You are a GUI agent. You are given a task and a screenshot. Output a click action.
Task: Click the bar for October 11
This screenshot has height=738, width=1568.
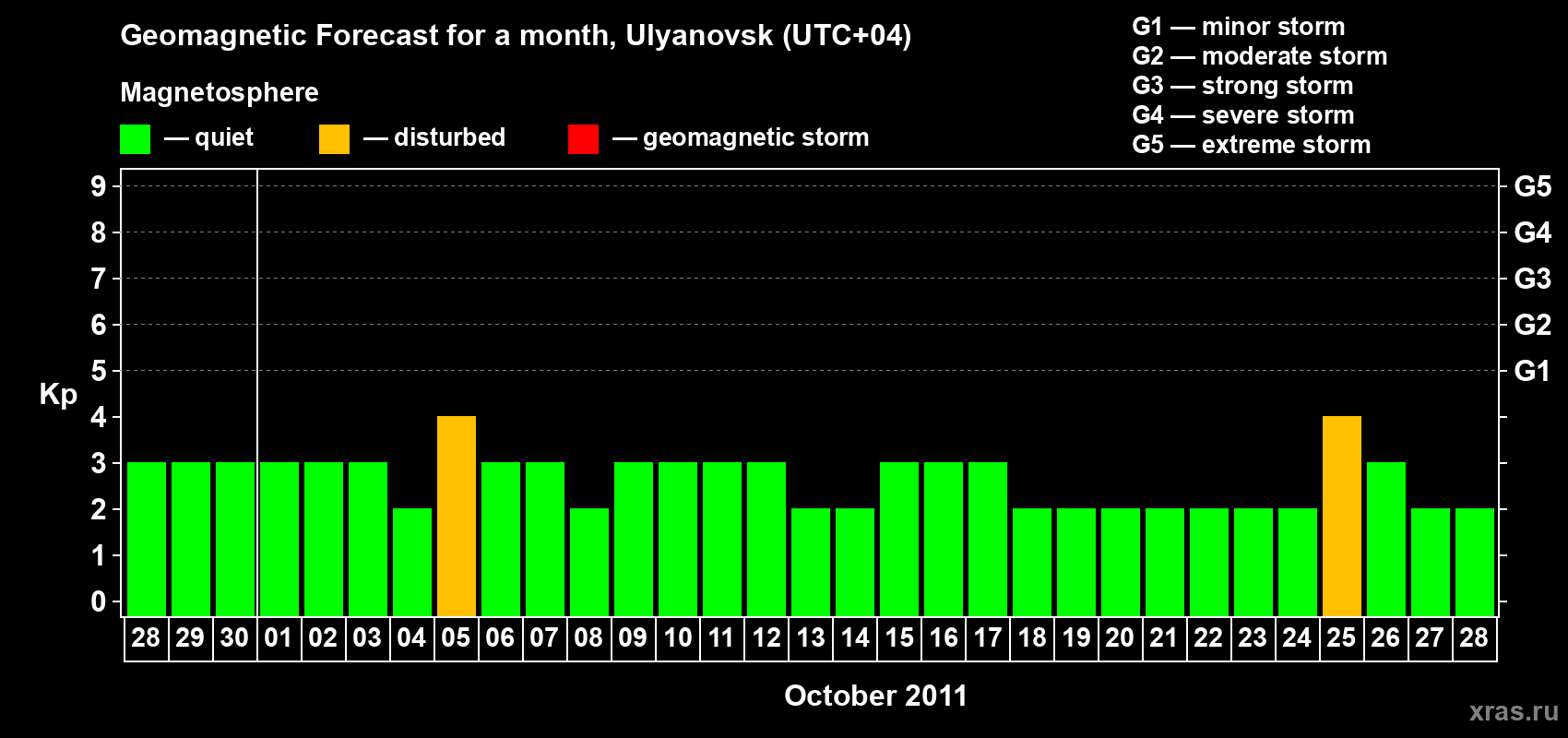(x=722, y=540)
